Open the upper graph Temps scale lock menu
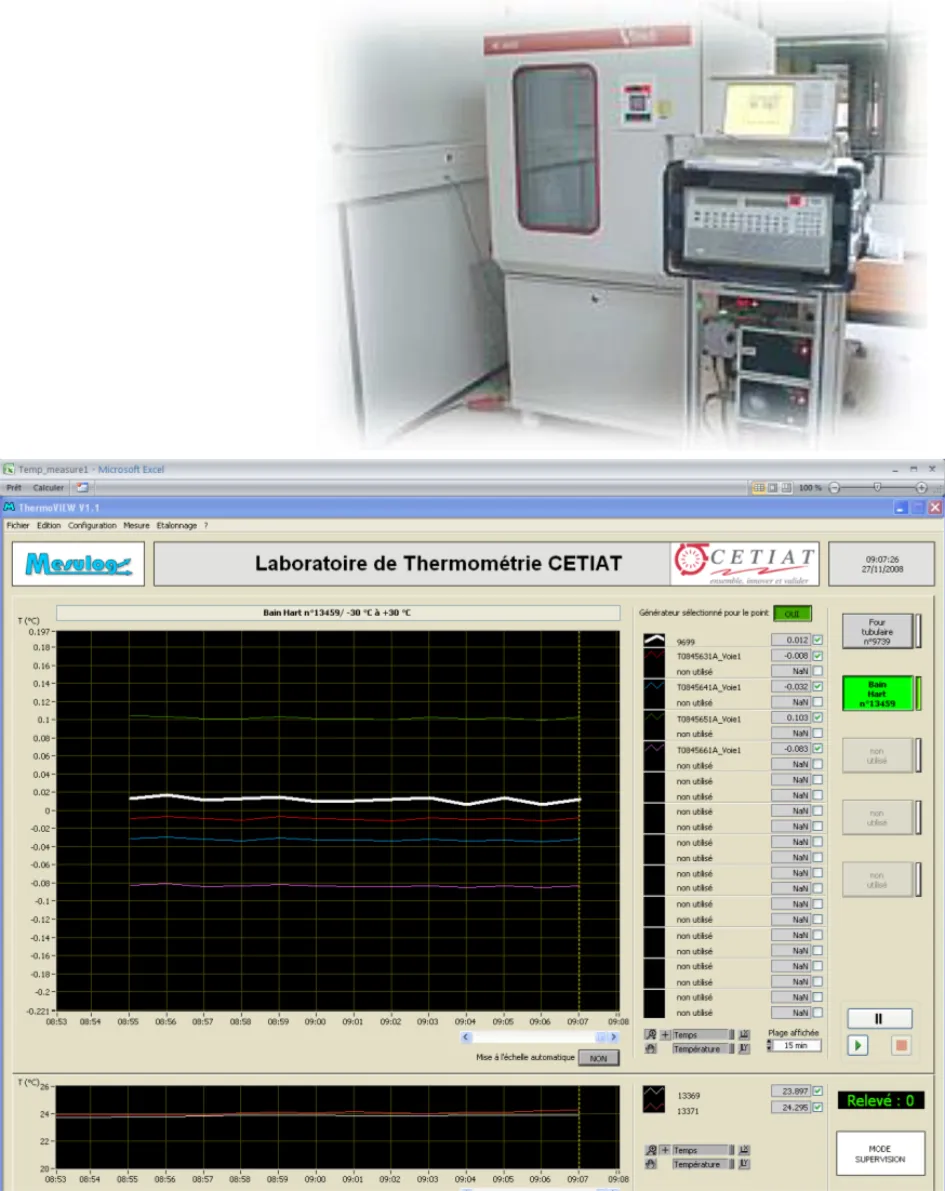Viewport: 945px width, 1191px height. (x=732, y=1035)
